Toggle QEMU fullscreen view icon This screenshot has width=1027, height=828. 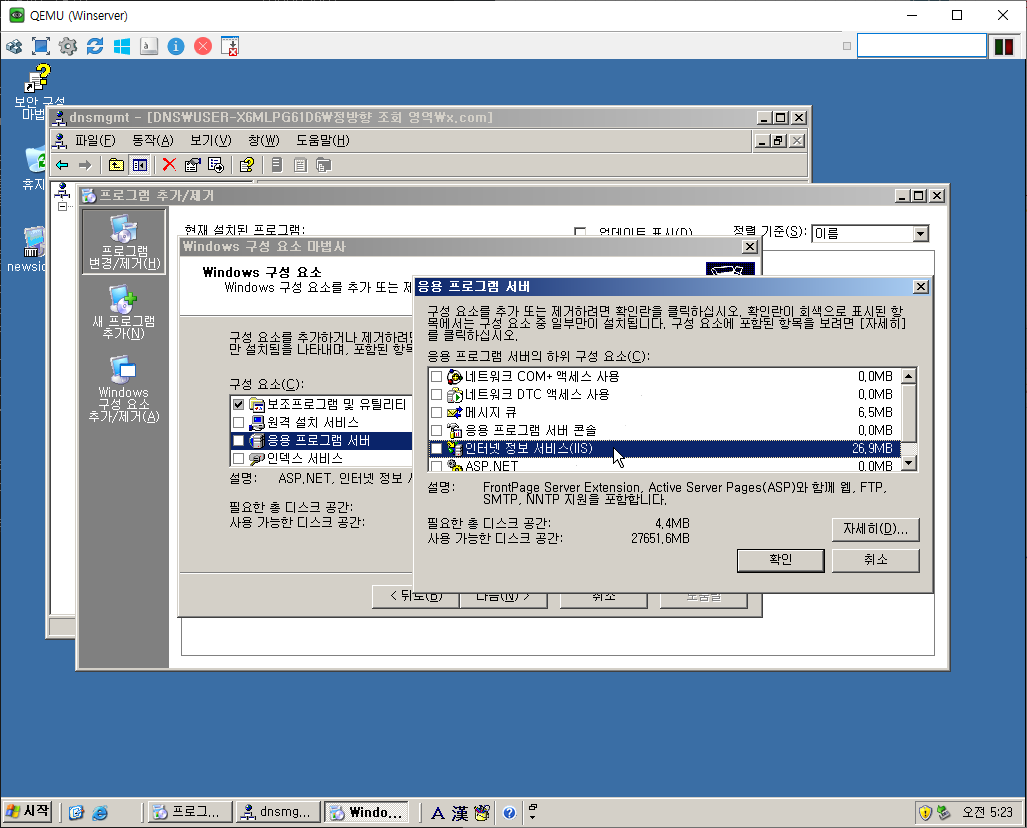[41, 47]
